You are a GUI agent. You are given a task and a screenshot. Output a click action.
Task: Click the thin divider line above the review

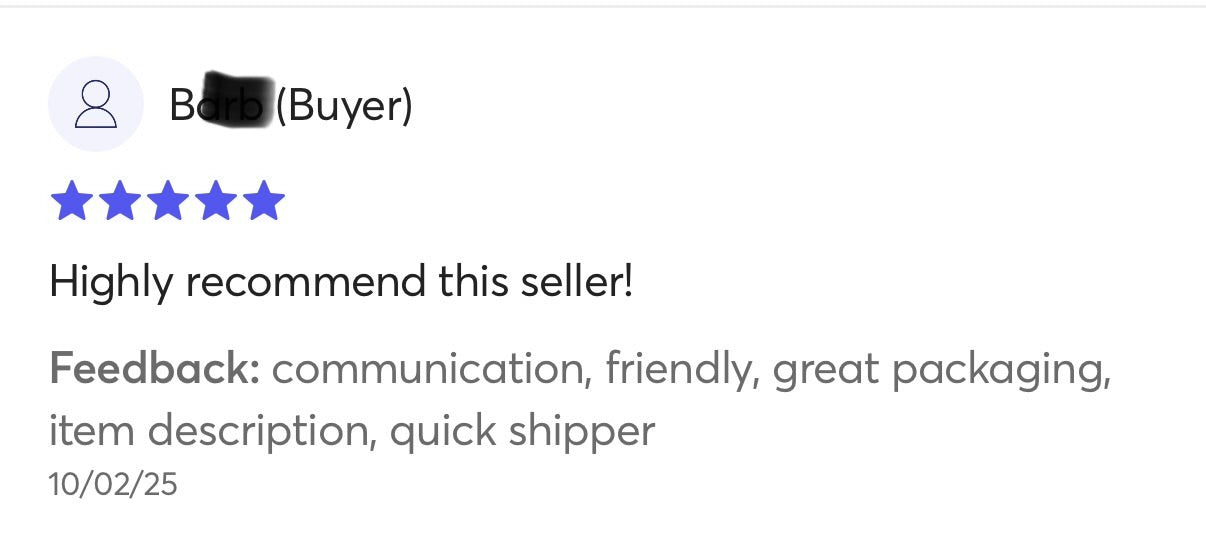tap(603, 7)
